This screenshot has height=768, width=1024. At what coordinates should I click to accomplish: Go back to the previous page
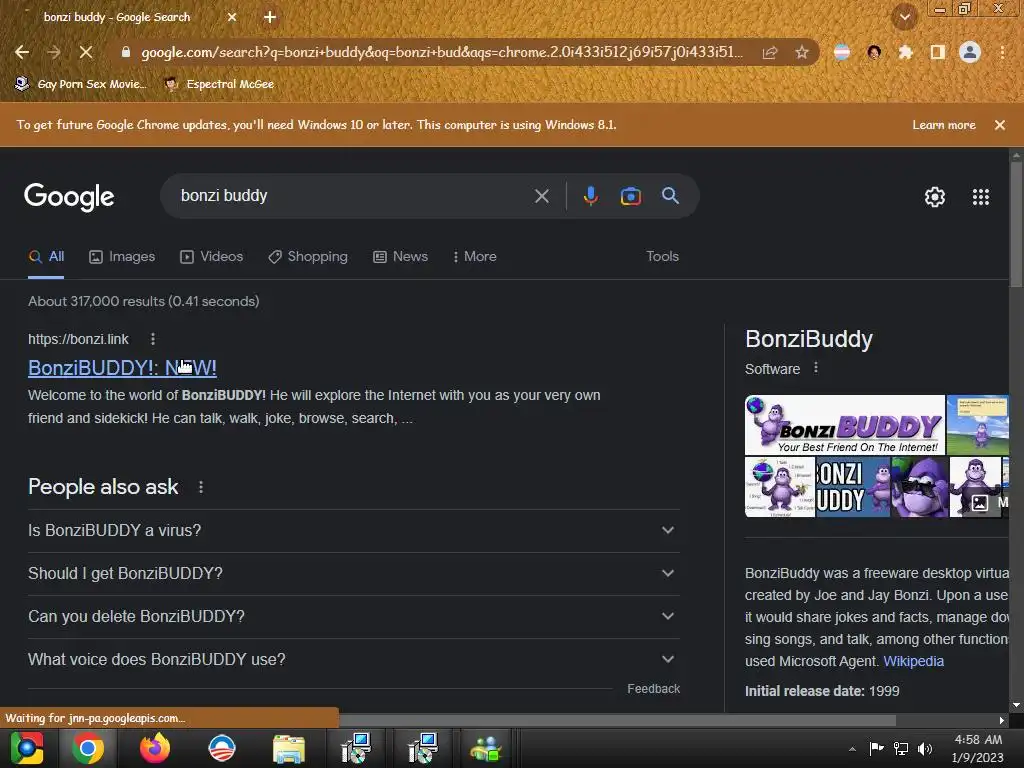(22, 52)
